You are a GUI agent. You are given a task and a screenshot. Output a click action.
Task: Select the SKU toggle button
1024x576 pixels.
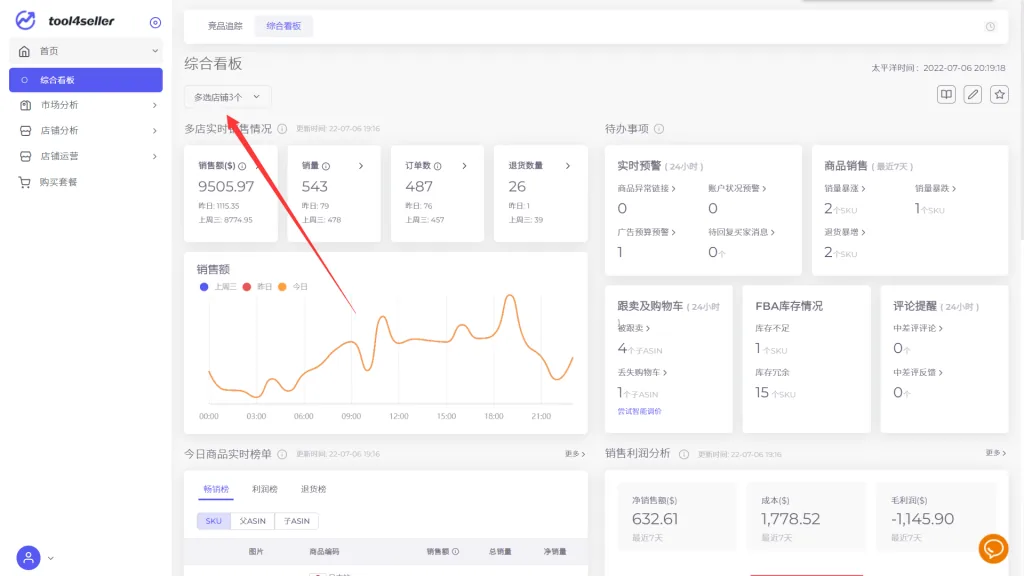coord(214,520)
